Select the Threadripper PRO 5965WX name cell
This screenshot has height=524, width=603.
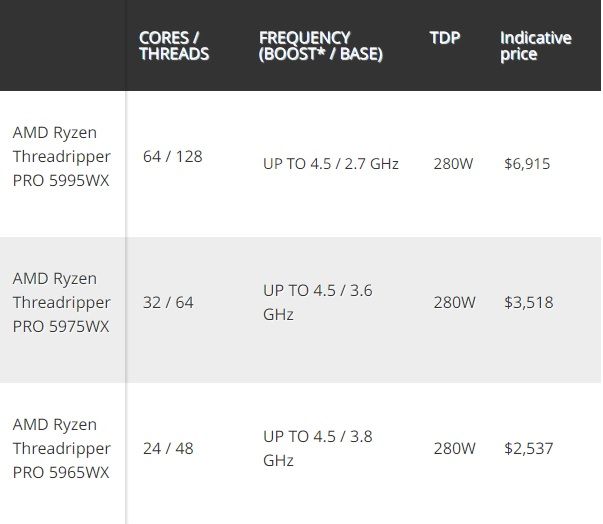(62, 448)
